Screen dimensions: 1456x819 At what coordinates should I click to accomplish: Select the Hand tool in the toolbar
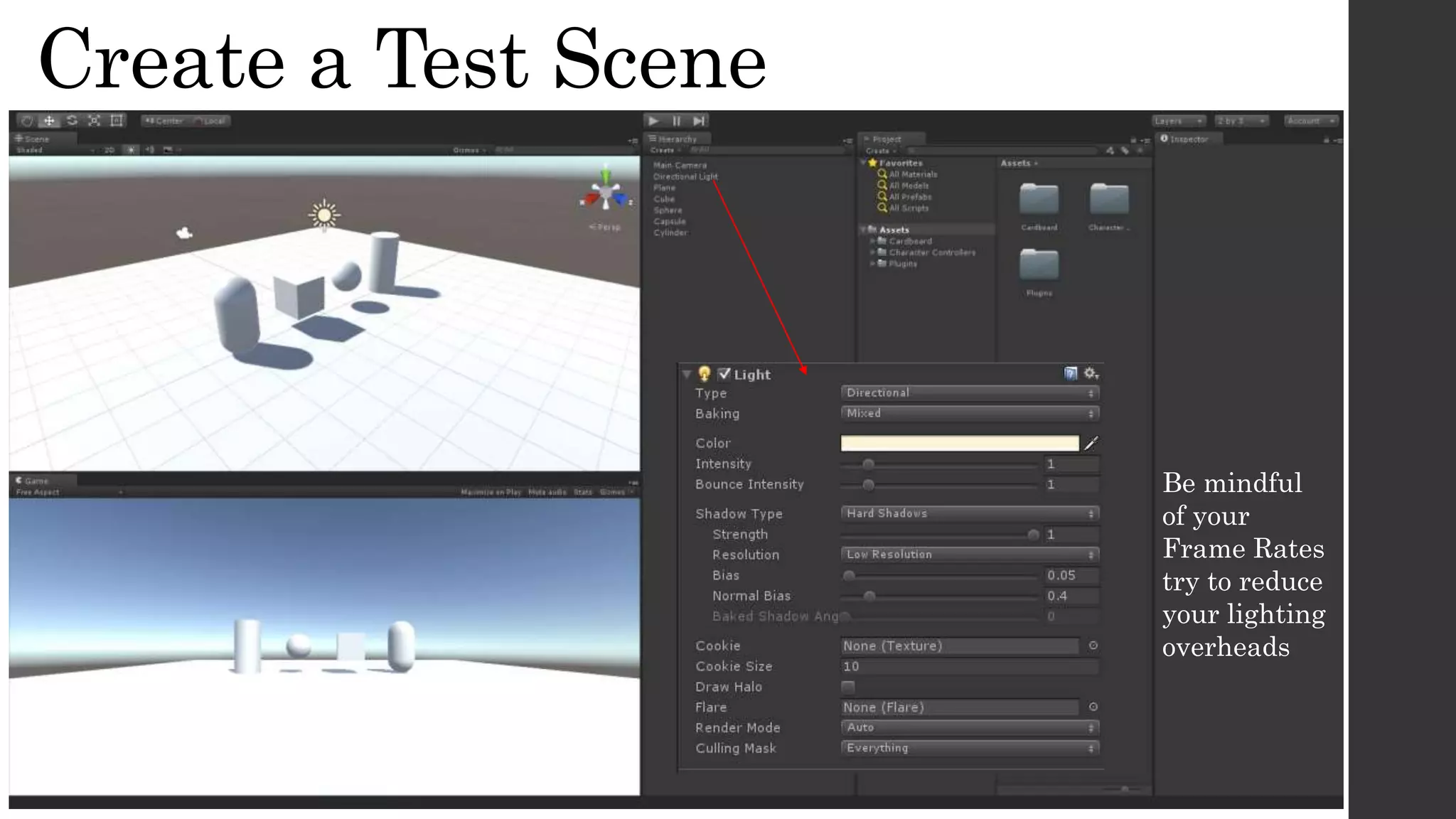27,121
